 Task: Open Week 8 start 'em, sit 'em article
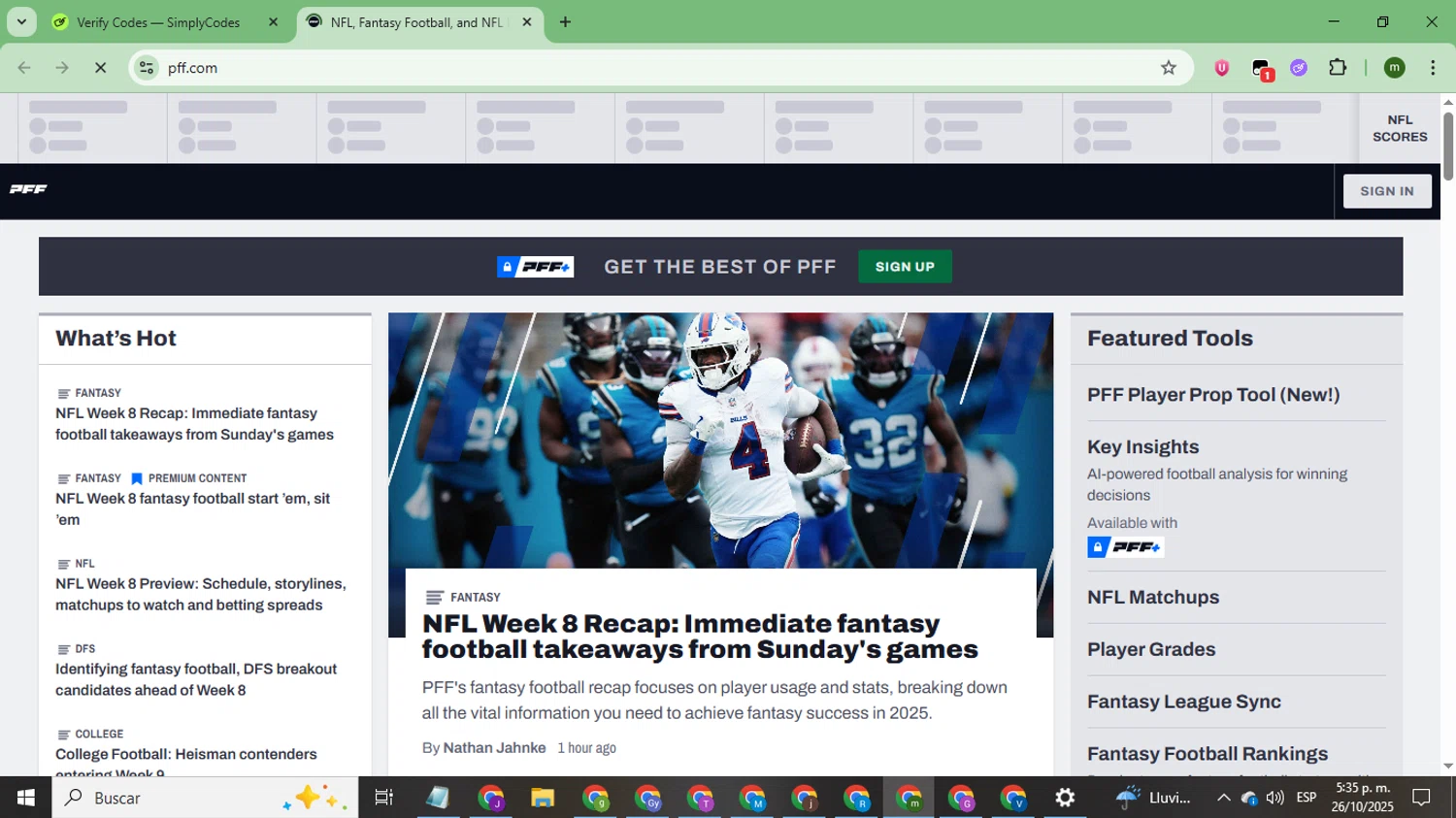(192, 509)
